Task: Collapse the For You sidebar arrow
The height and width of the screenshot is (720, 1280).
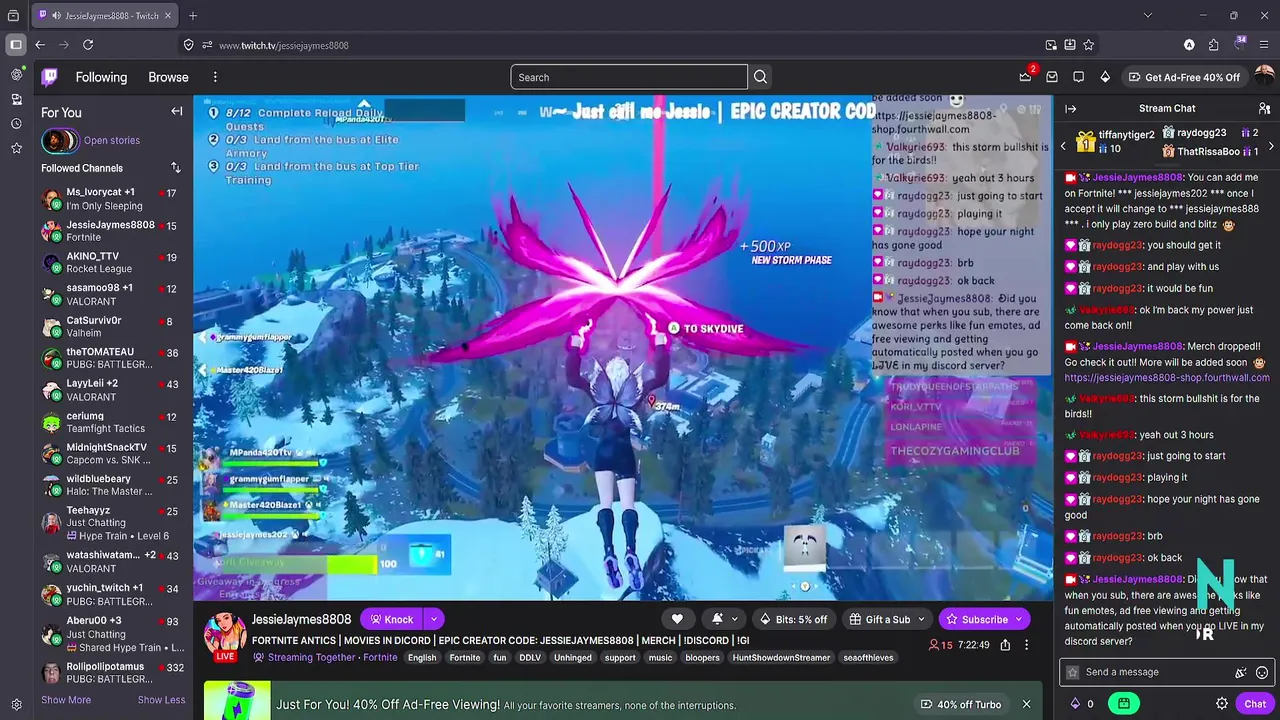Action: 177,112
